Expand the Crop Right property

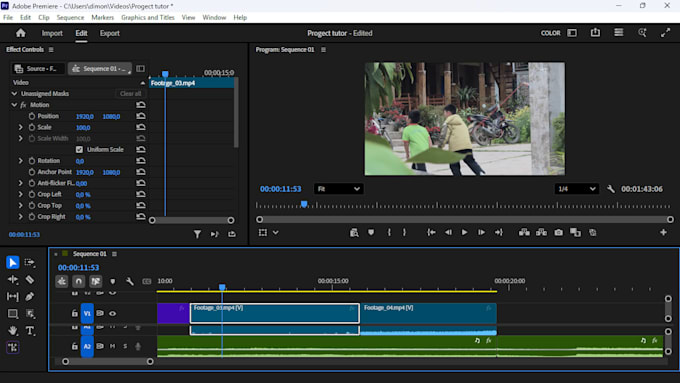[x=20, y=217]
